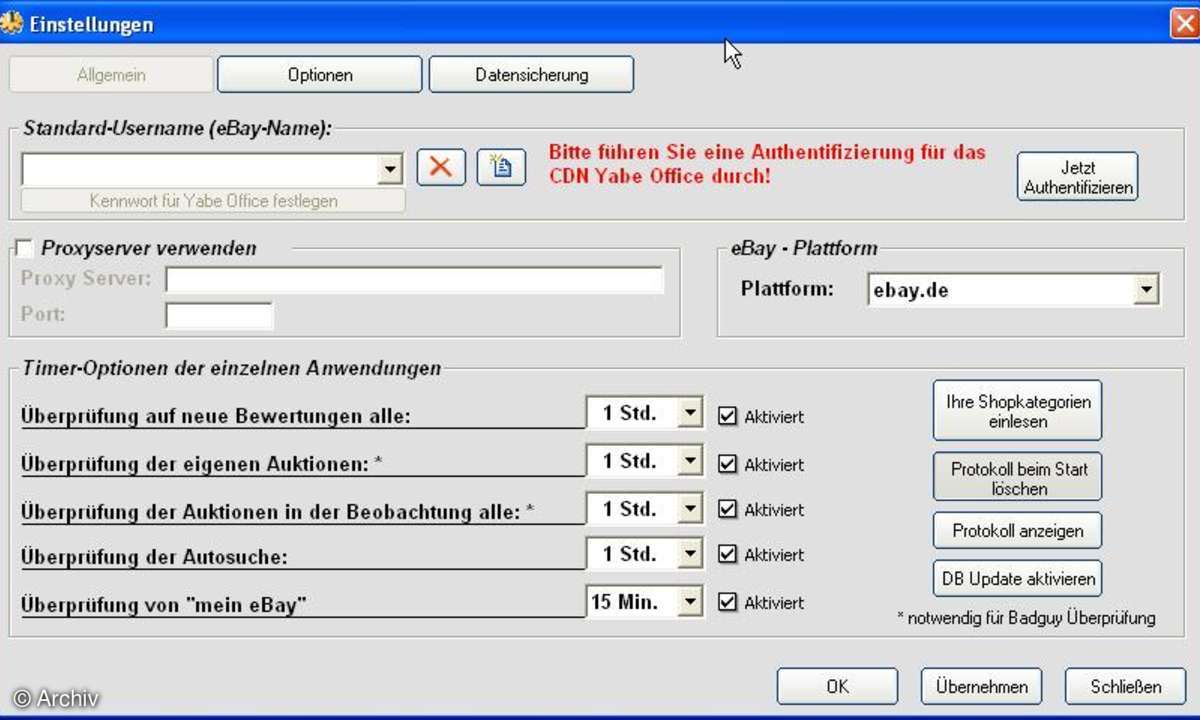This screenshot has height=720, width=1200.
Task: Switch to the Datensicherung tab
Action: pyautogui.click(x=532, y=75)
